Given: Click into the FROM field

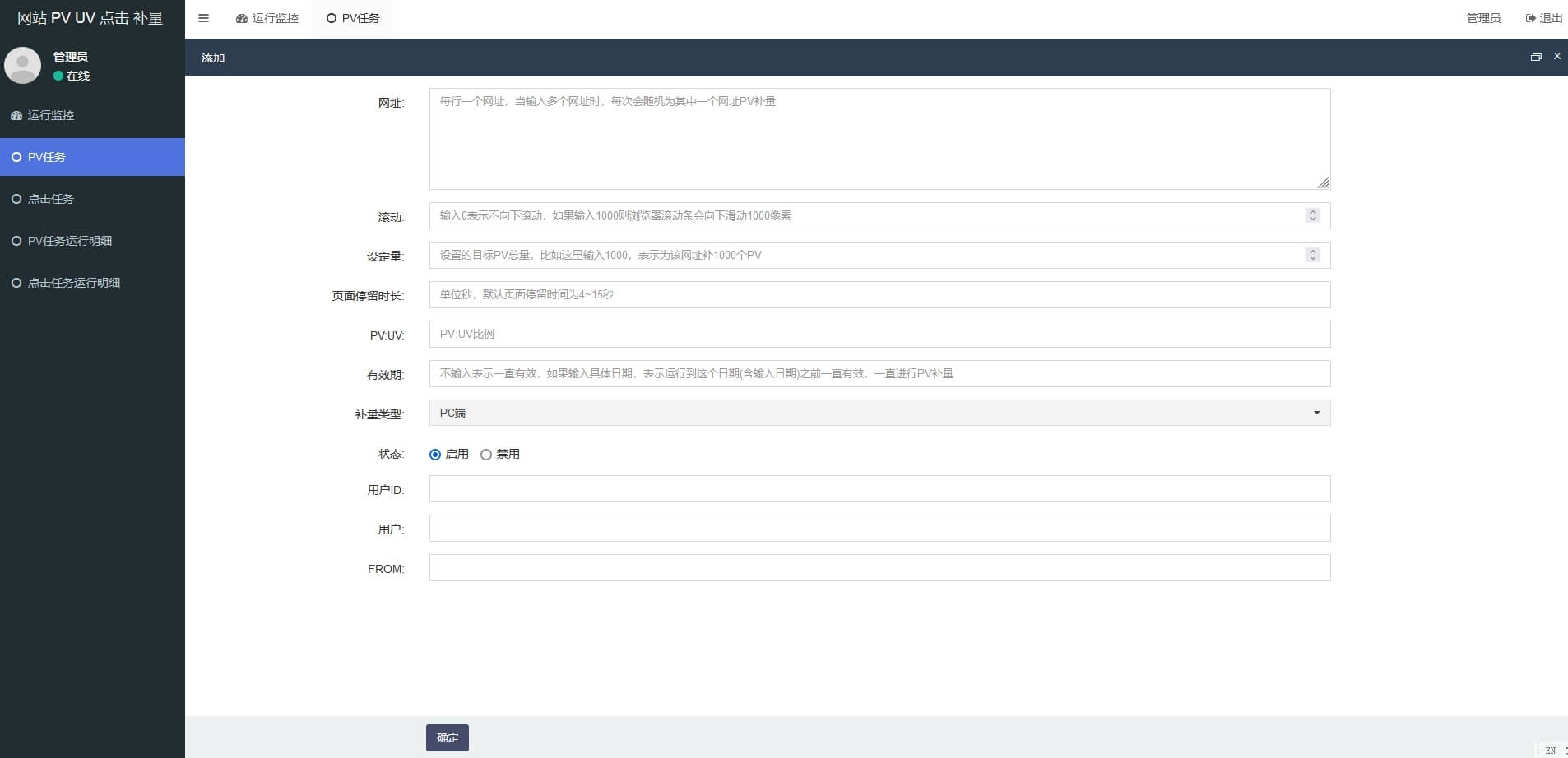Looking at the screenshot, I should click(x=879, y=567).
